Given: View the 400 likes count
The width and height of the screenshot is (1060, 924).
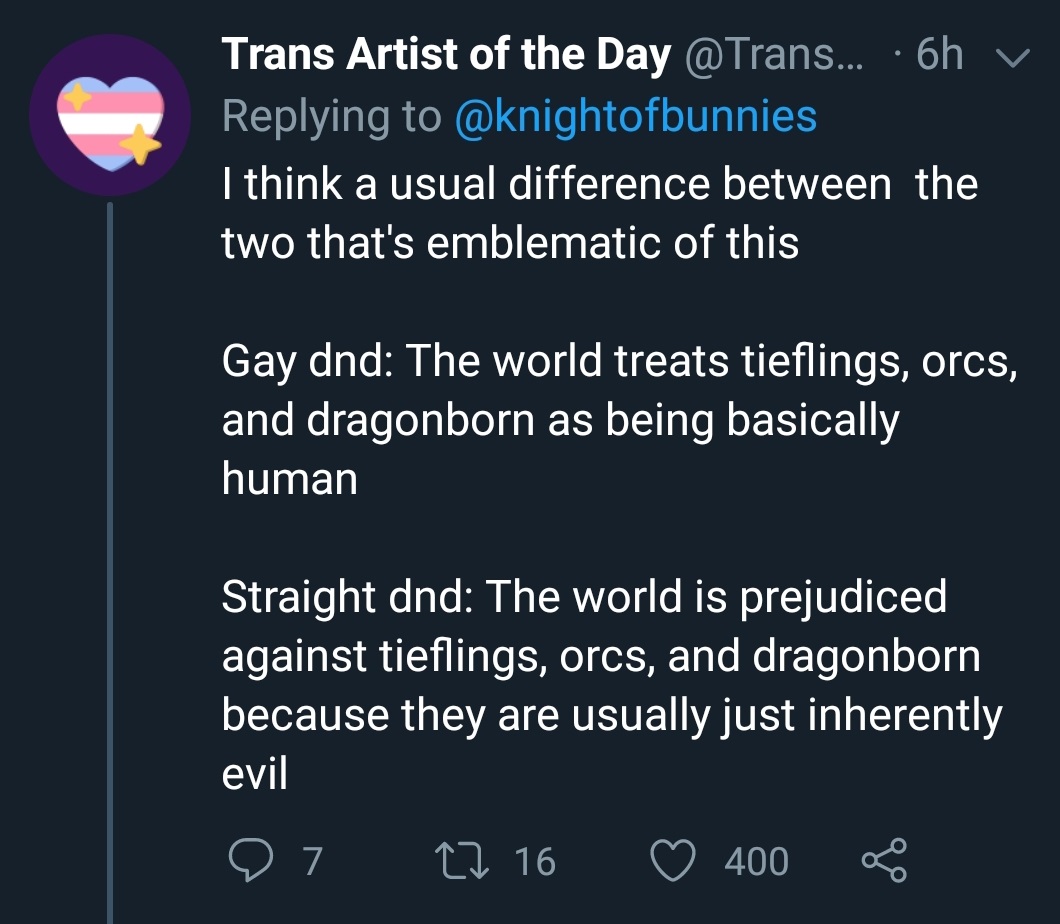Looking at the screenshot, I should coord(756,861).
